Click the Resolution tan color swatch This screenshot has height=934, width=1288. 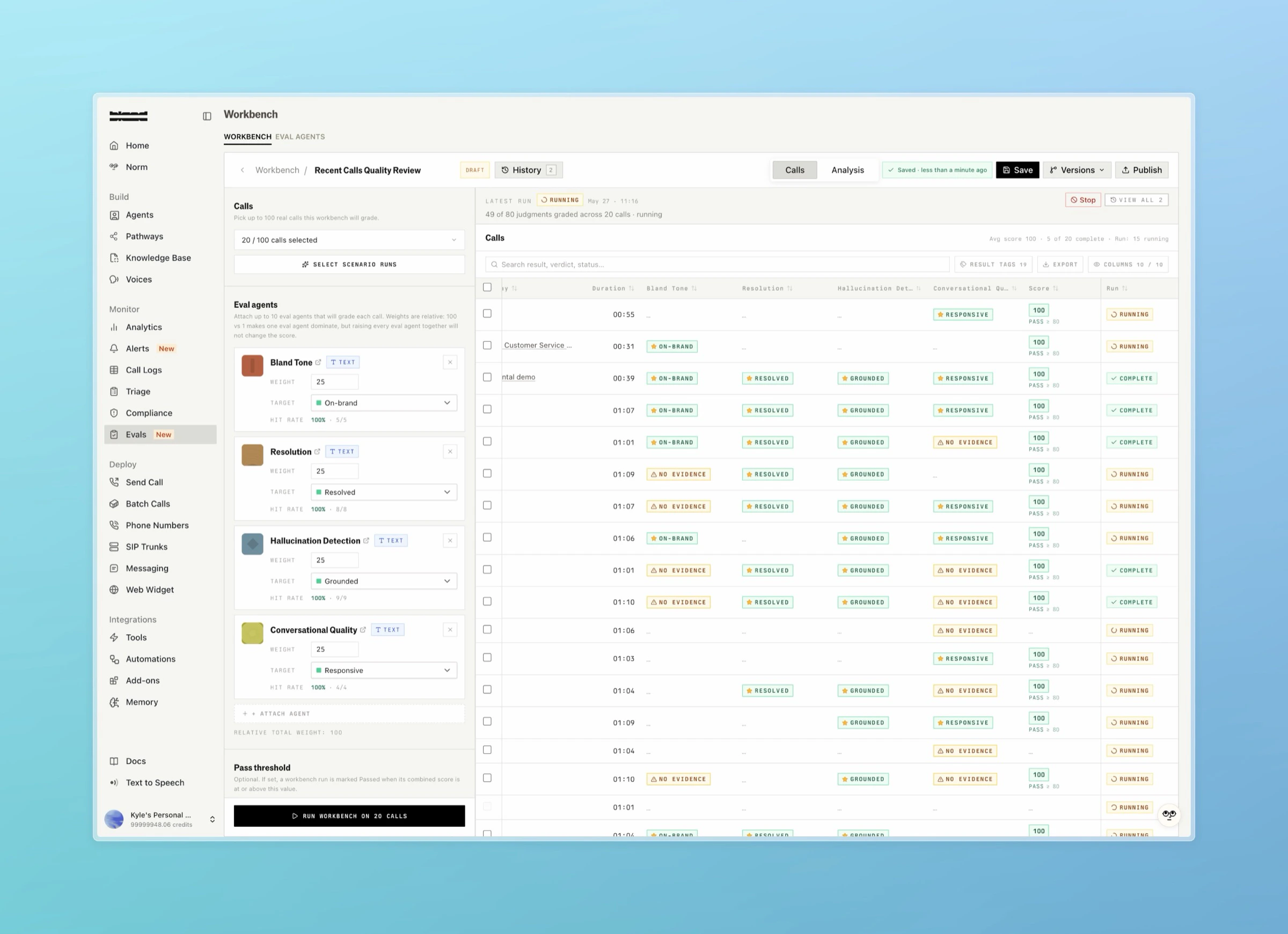coord(252,455)
